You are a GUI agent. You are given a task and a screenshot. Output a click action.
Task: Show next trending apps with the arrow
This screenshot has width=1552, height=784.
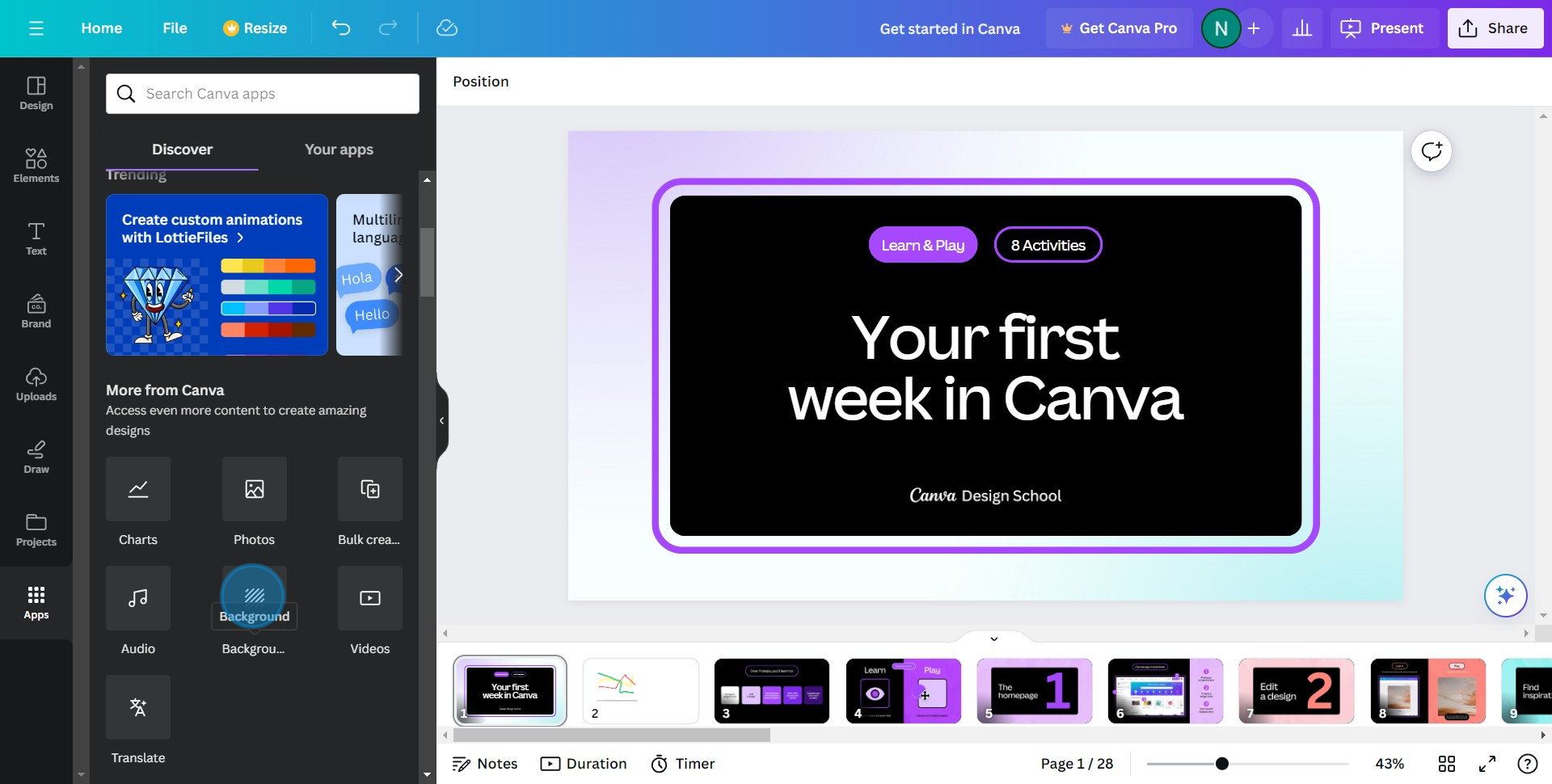(398, 276)
